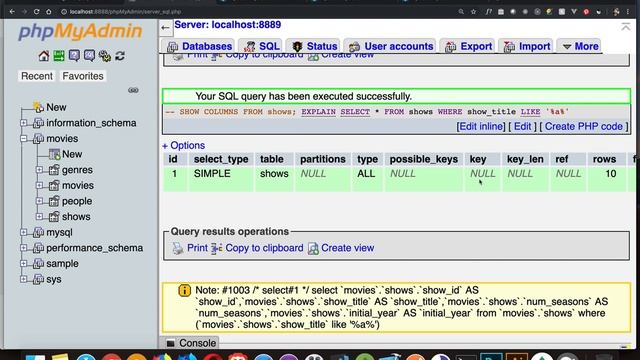Viewport: 640px width, 360px height.
Task: Open the phpMyAdmin documentation icon
Action: point(74,56)
